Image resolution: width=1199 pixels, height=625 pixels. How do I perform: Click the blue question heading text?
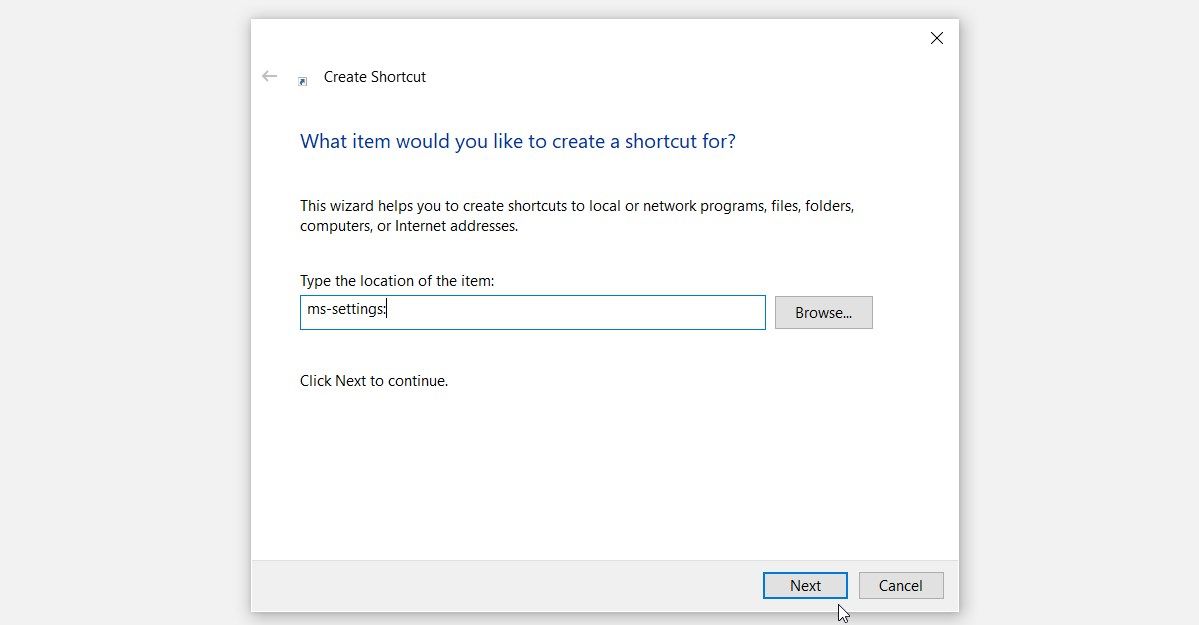(517, 141)
